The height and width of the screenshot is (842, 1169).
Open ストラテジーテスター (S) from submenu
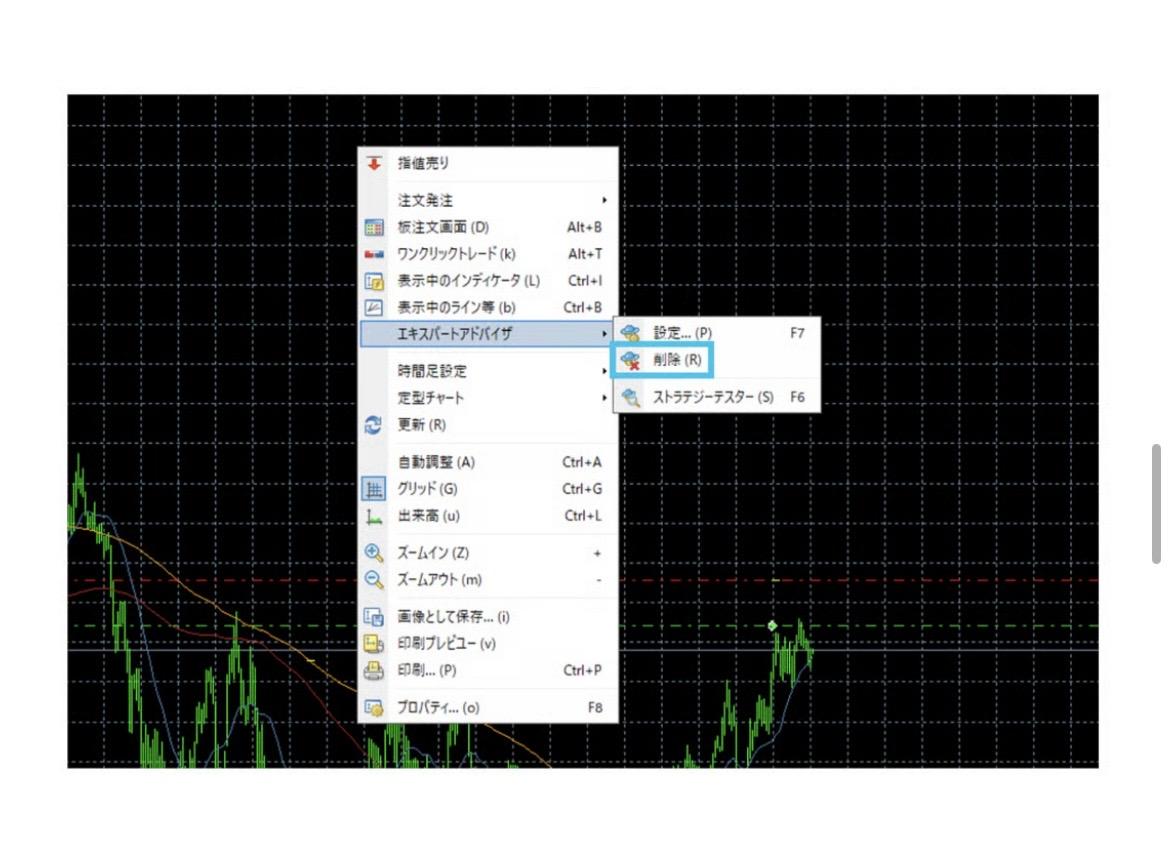(712, 397)
